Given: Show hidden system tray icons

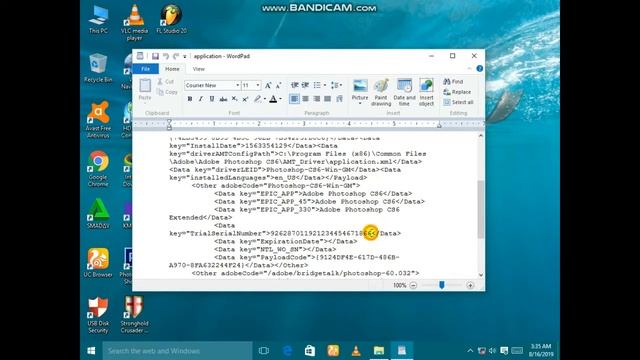Looking at the screenshot, I should pyautogui.click(x=470, y=351).
